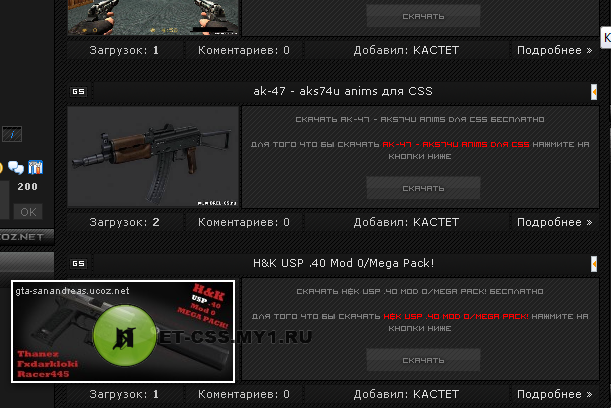Click red 'H&K USP .40 MOD 0/MEGA PACK!' link
Image resolution: width=611 pixels, height=408 pixels.
456,316
